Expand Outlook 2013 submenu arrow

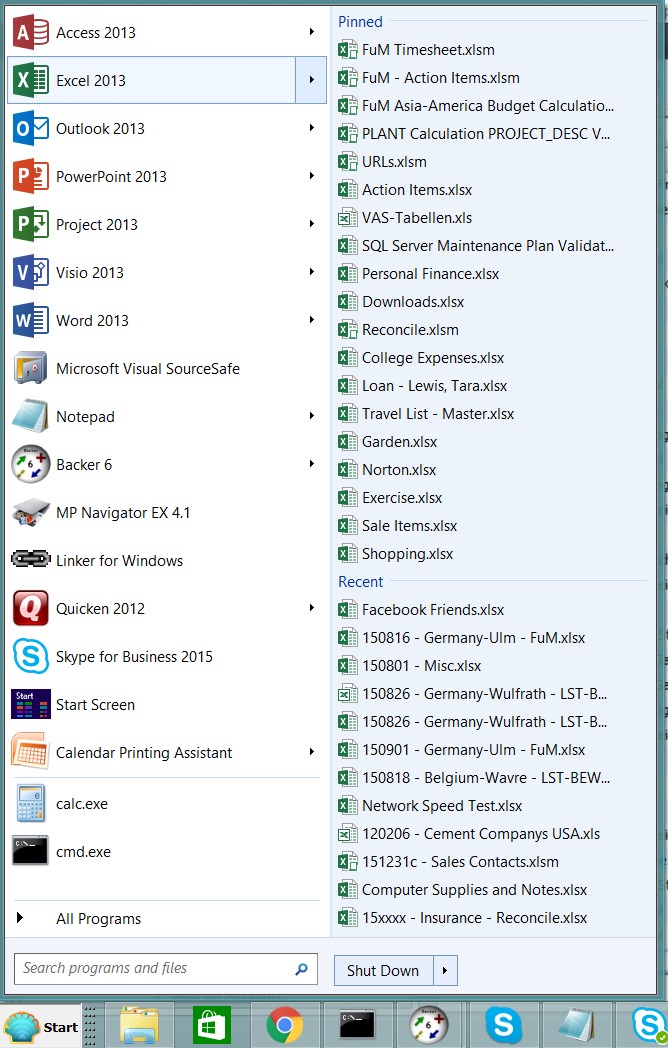(312, 128)
